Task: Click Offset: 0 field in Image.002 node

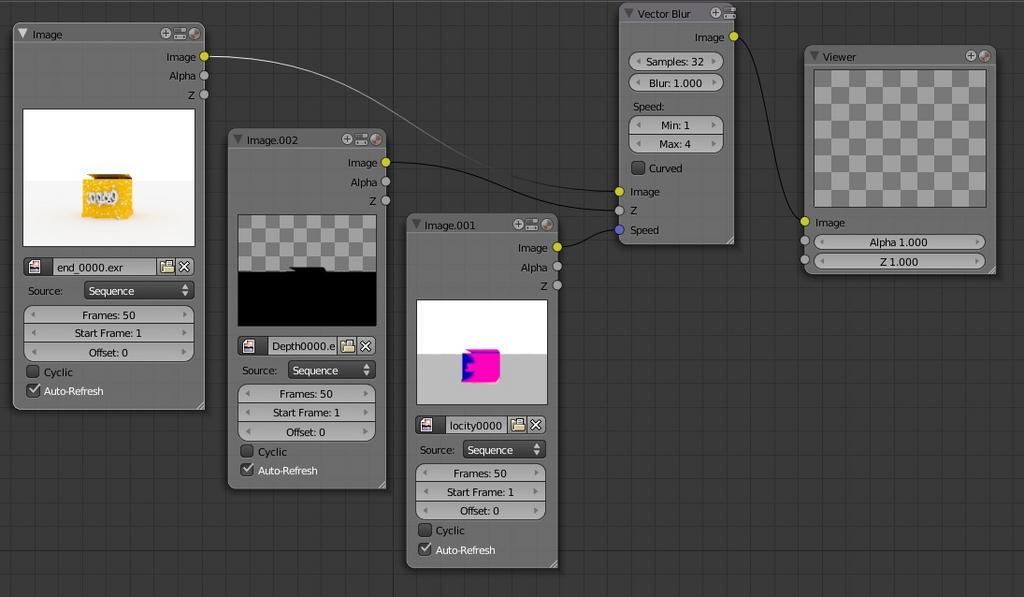Action: 306,432
